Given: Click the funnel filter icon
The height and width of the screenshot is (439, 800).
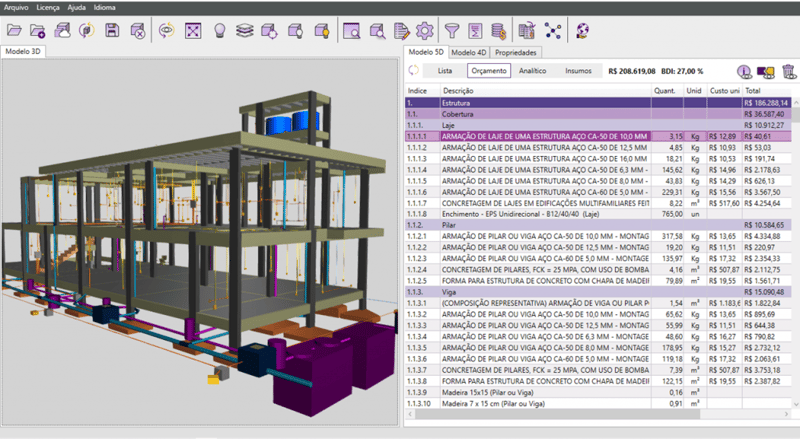Looking at the screenshot, I should click(x=452, y=31).
